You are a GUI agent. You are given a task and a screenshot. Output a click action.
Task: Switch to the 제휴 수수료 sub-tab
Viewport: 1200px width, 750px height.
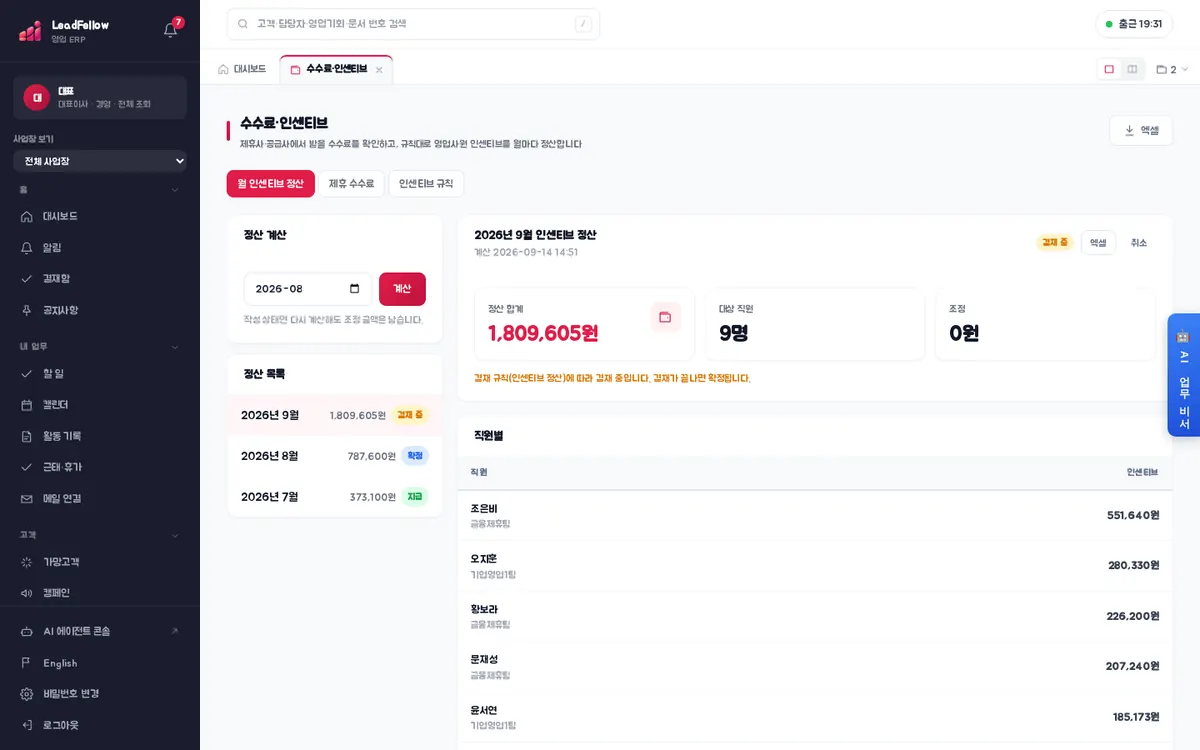(351, 183)
